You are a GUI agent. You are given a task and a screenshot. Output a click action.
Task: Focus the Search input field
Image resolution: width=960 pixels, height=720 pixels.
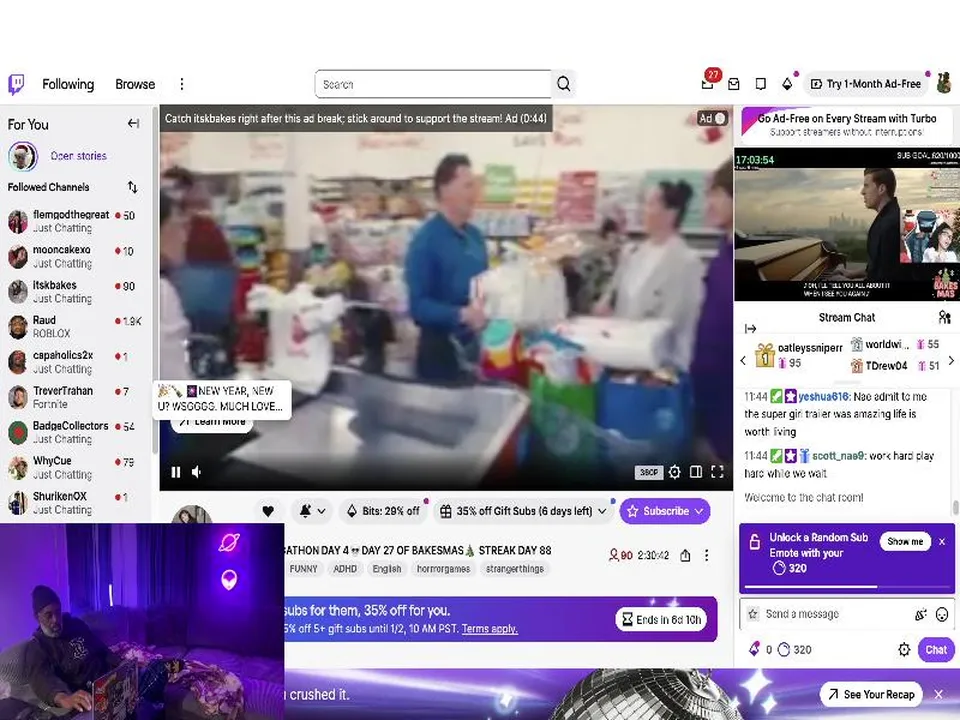coord(433,84)
